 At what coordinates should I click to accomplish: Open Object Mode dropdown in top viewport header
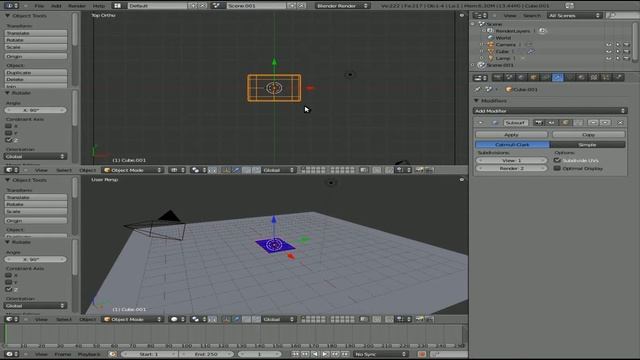133,170
